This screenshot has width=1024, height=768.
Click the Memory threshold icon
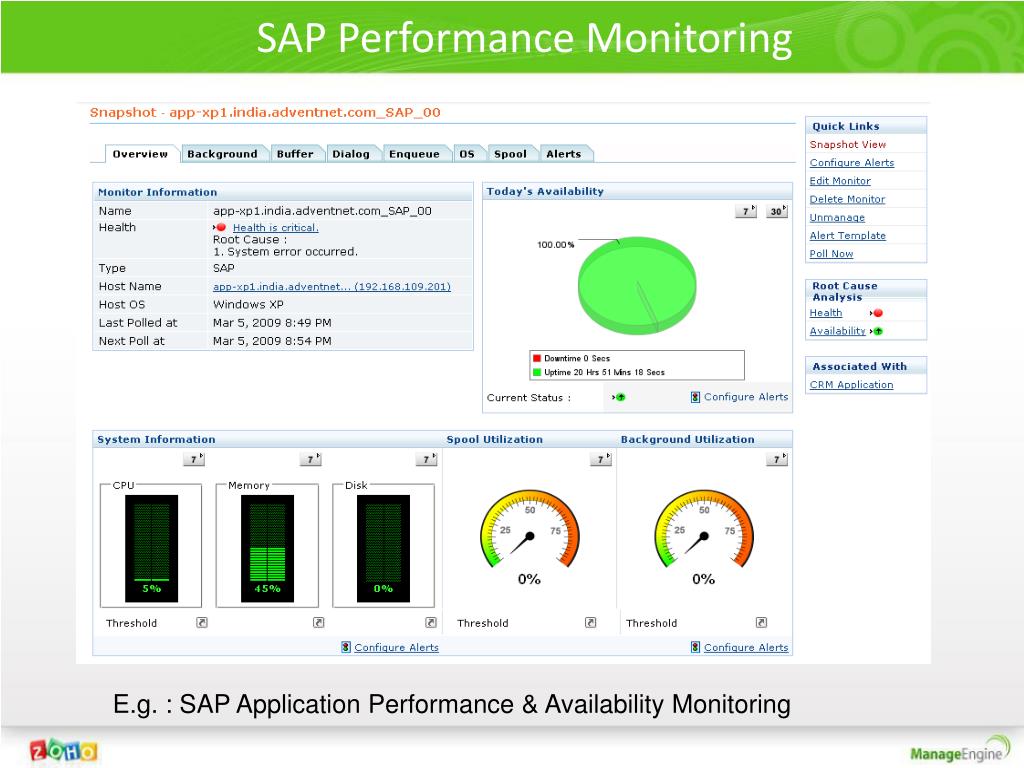[x=319, y=622]
